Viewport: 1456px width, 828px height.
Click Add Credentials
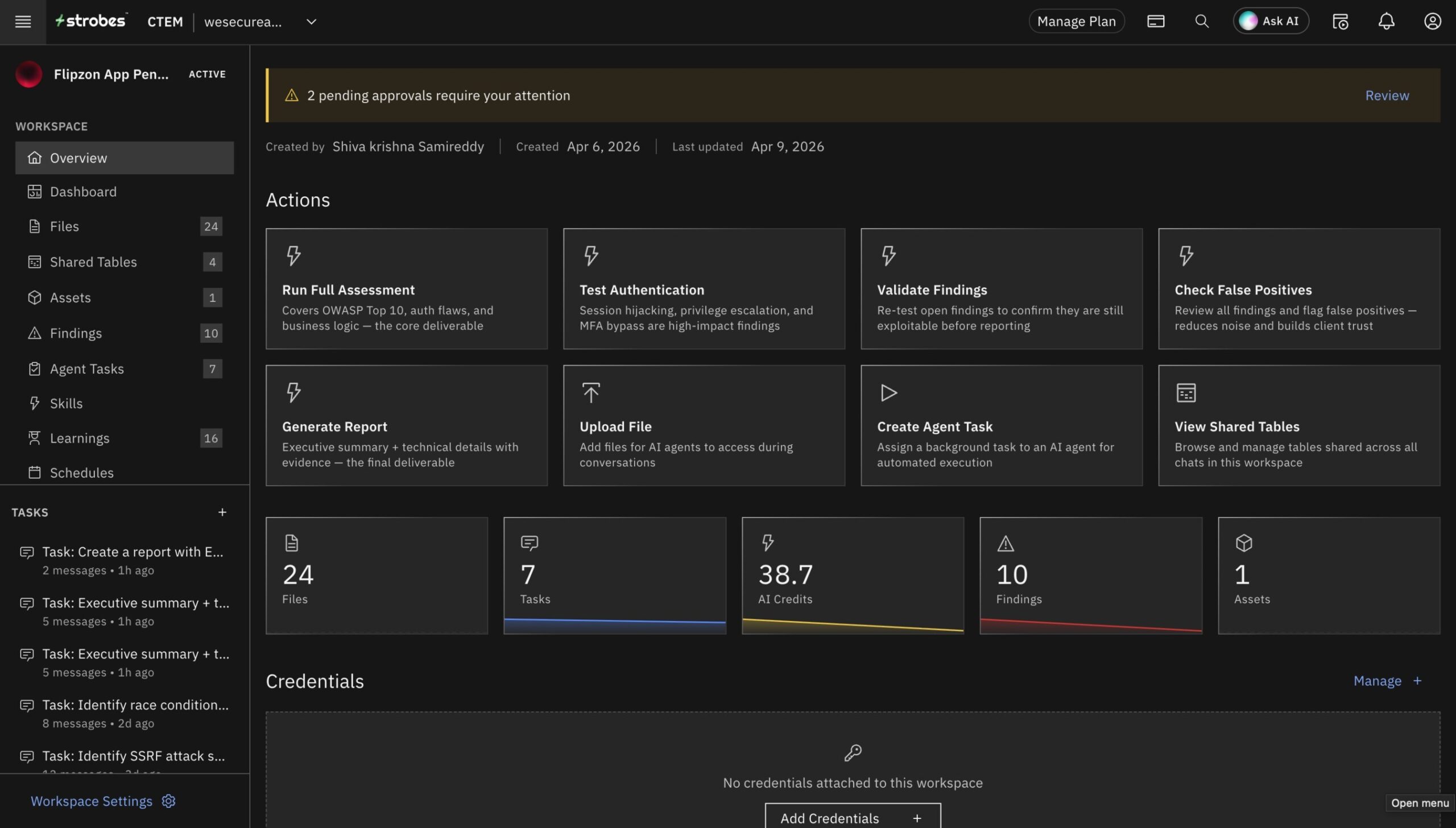852,818
